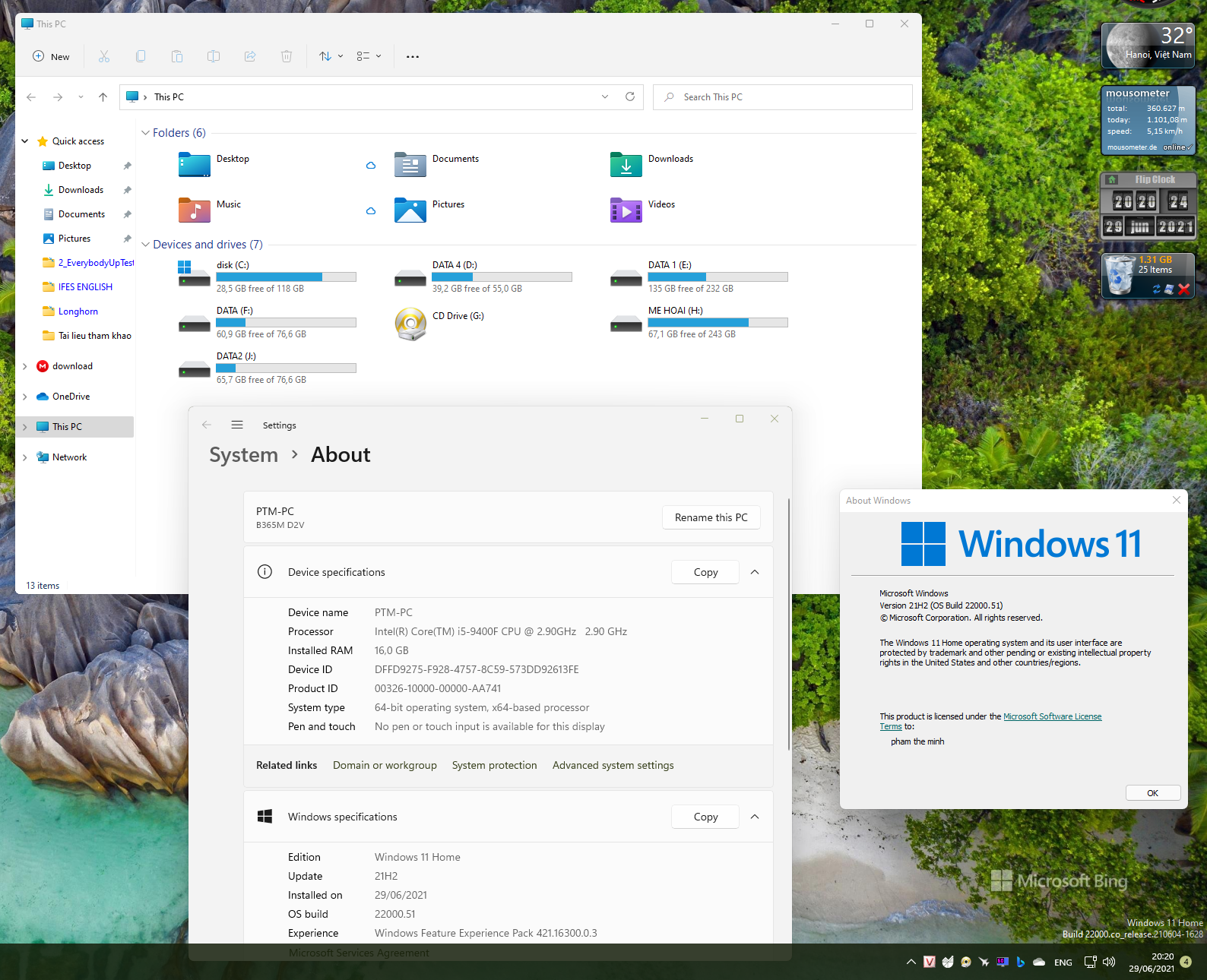Open Advanced system settings link
The image size is (1207, 980).
[613, 765]
